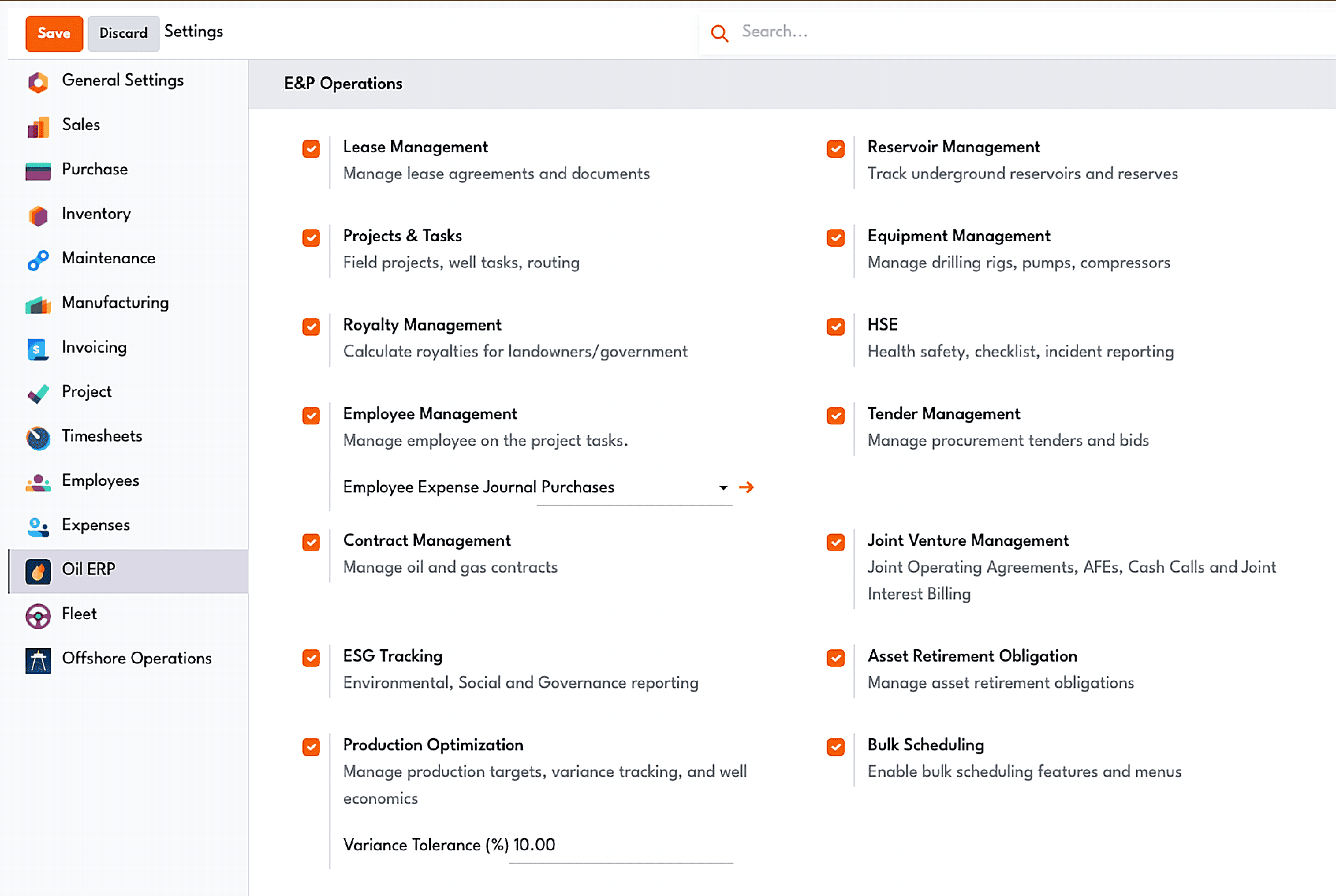This screenshot has width=1336, height=896.
Task: Click the Invoicing icon
Action: (38, 348)
